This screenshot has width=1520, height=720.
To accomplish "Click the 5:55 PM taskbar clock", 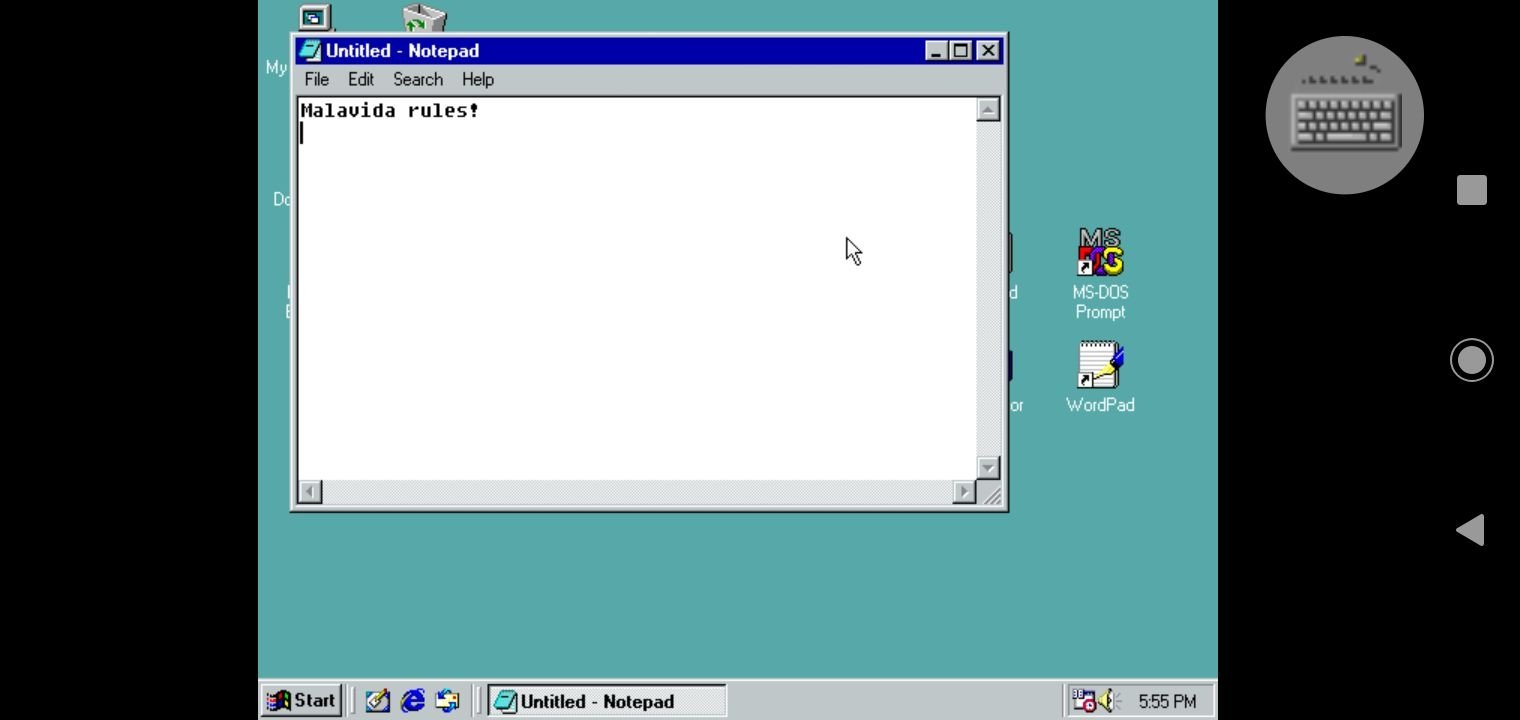I will click(x=1167, y=702).
